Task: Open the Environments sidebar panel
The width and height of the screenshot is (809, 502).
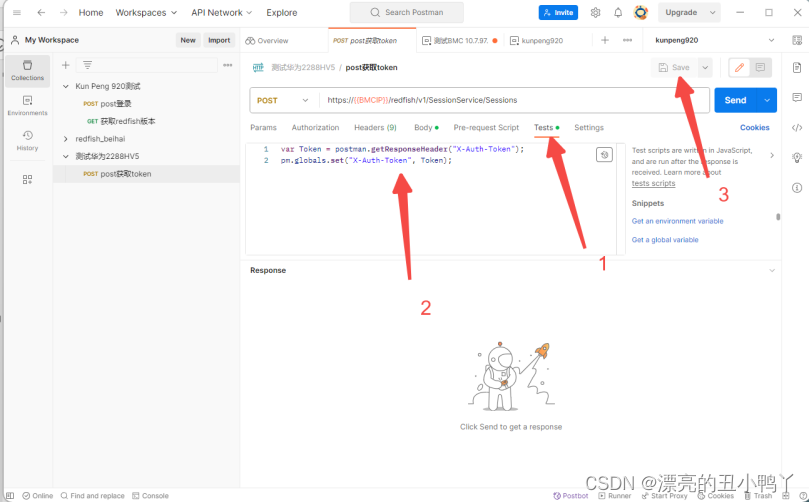Action: pyautogui.click(x=27, y=106)
